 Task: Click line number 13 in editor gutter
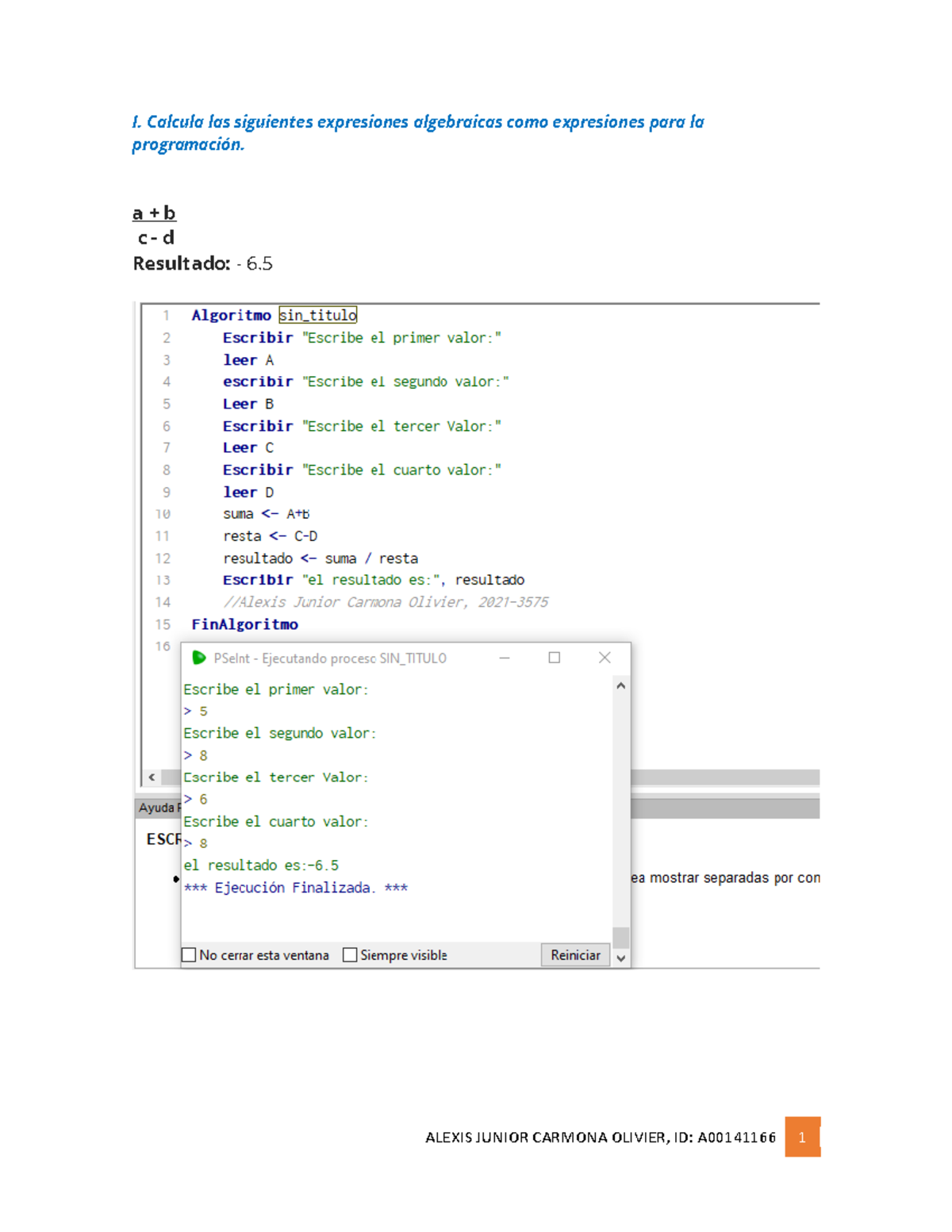point(163,581)
